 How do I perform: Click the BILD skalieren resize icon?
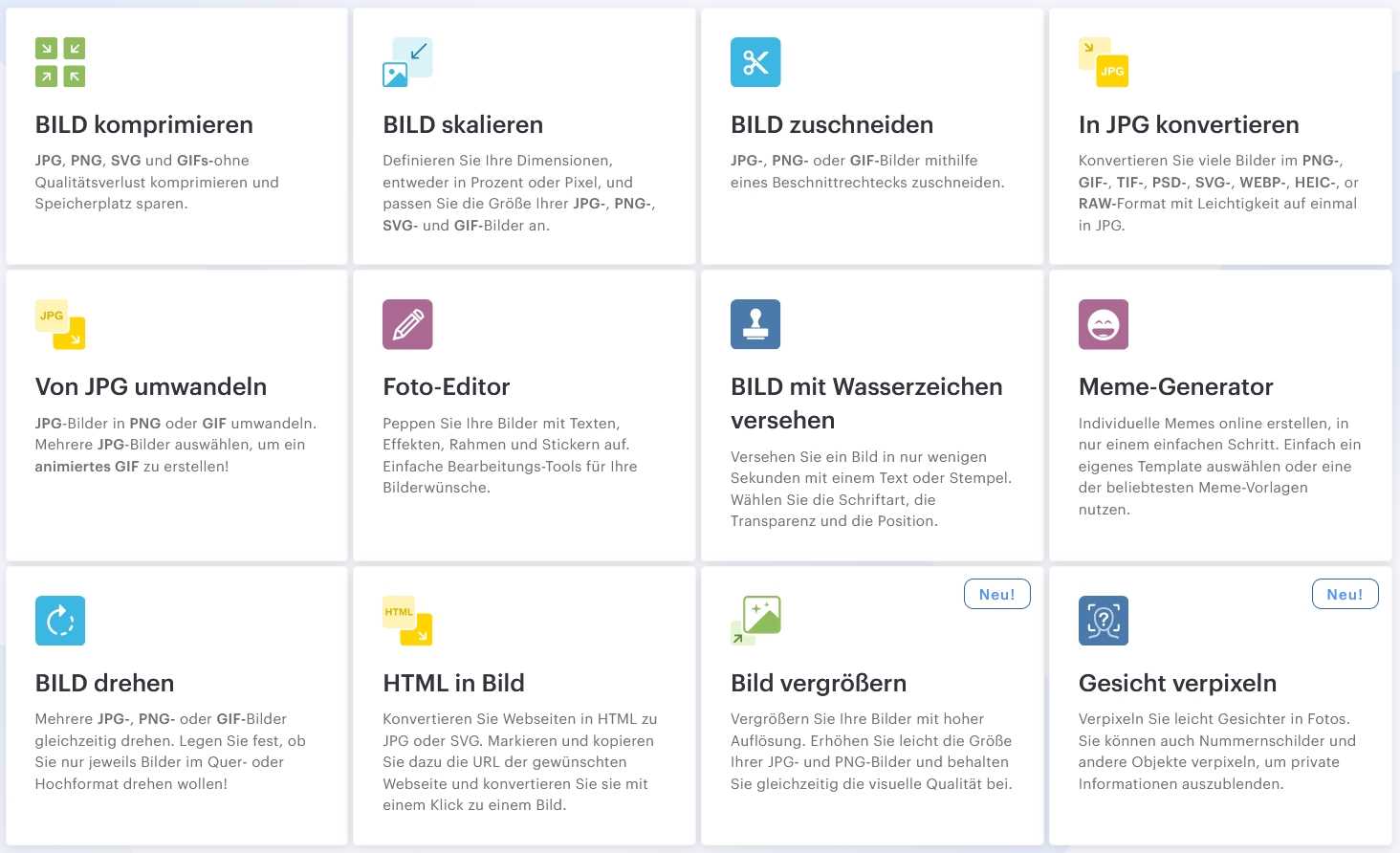tap(407, 62)
